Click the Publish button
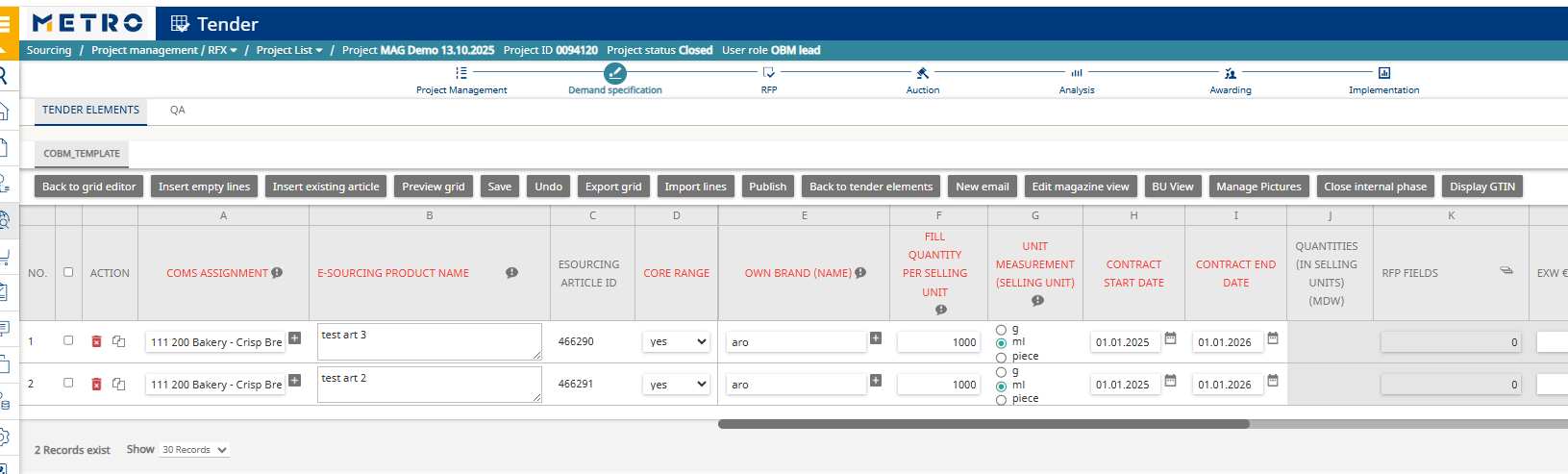Screen dimensions: 1568x474 pos(768,187)
